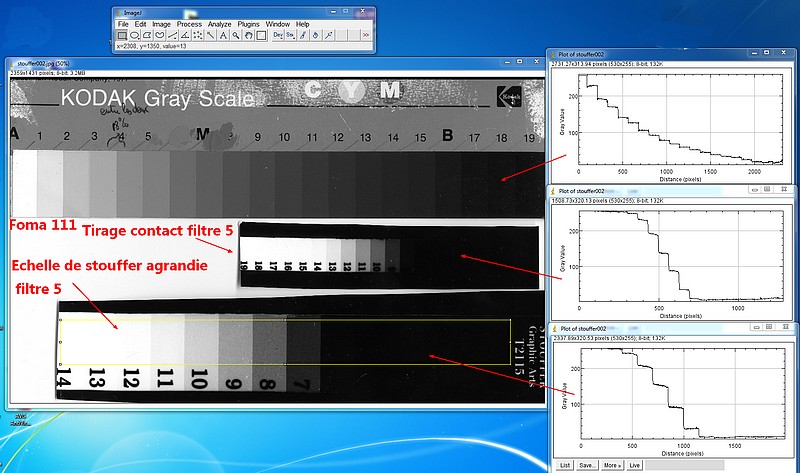
Task: Click the square tool icon after the hand
Action: pos(261,35)
